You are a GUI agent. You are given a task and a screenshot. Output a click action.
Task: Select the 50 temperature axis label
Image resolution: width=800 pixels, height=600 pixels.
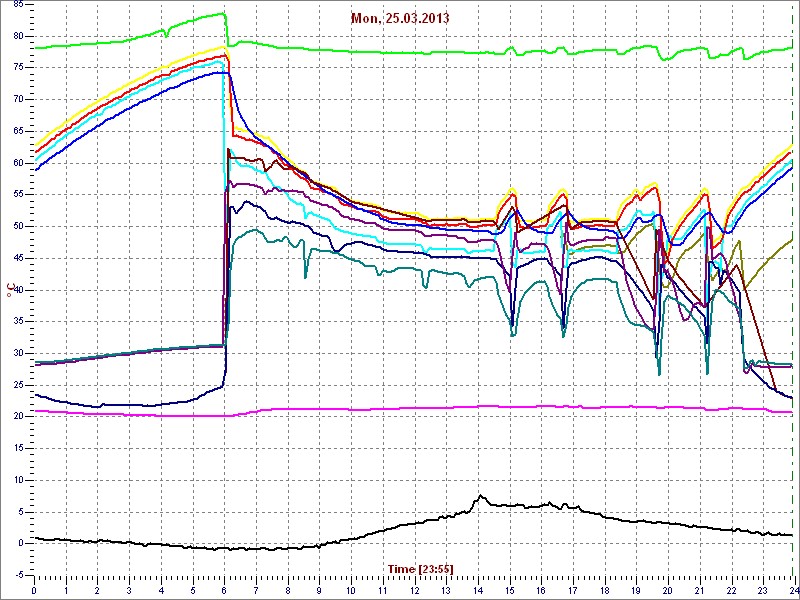tap(18, 226)
